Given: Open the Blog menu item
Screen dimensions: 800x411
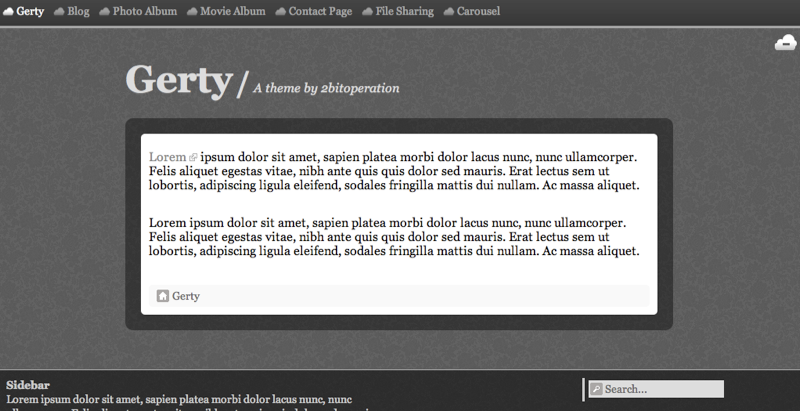Looking at the screenshot, I should tap(78, 12).
